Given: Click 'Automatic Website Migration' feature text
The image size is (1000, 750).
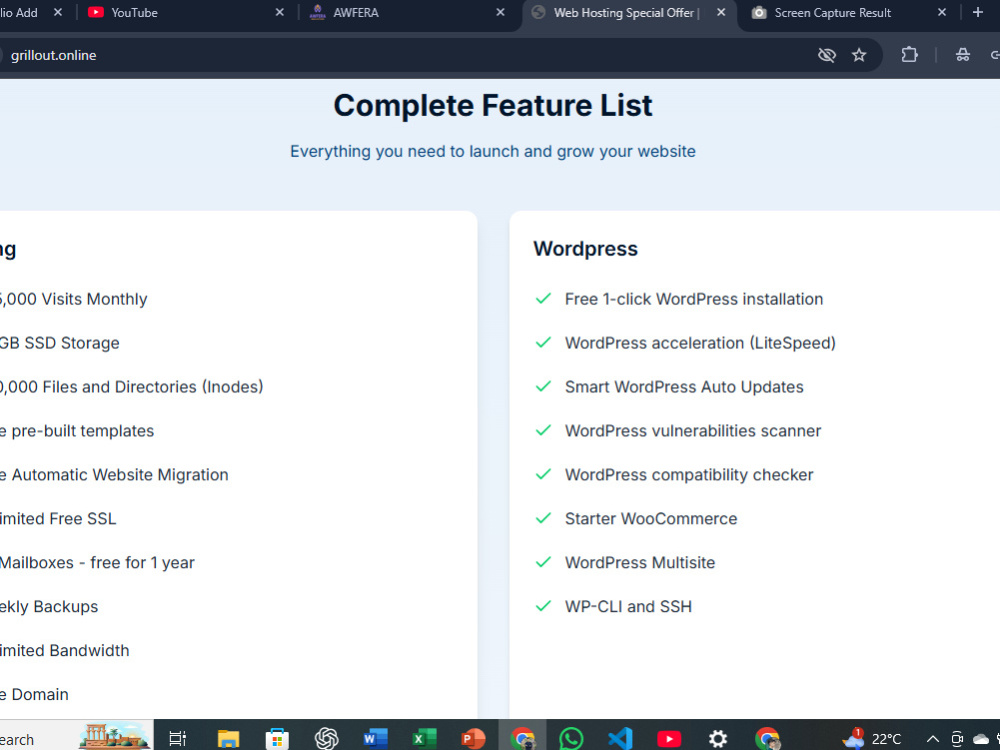Looking at the screenshot, I should click(x=120, y=475).
